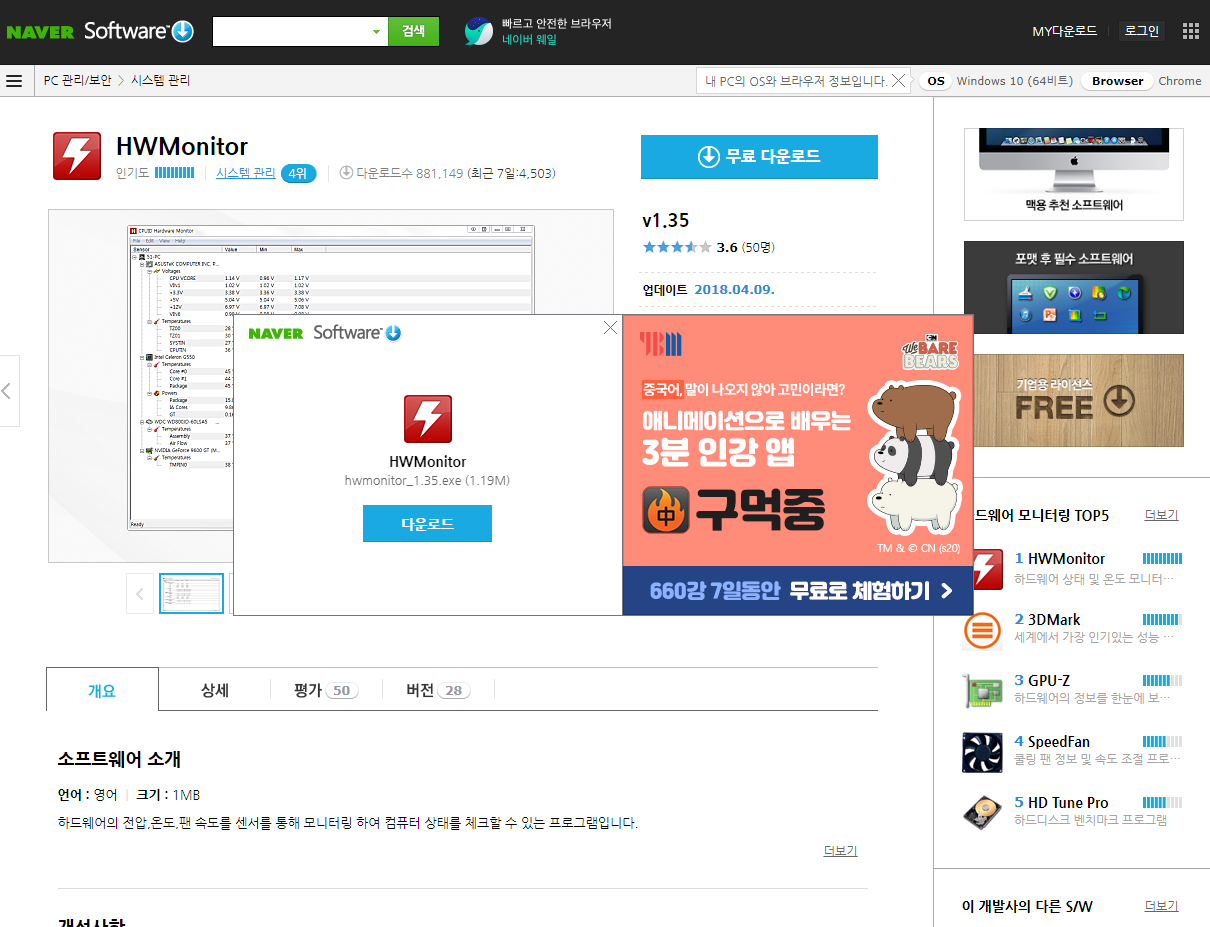
Task: Open the apps grid icon in header
Action: pos(1190,31)
